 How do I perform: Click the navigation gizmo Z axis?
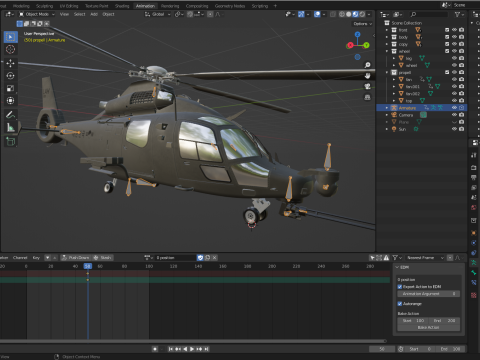point(357,34)
